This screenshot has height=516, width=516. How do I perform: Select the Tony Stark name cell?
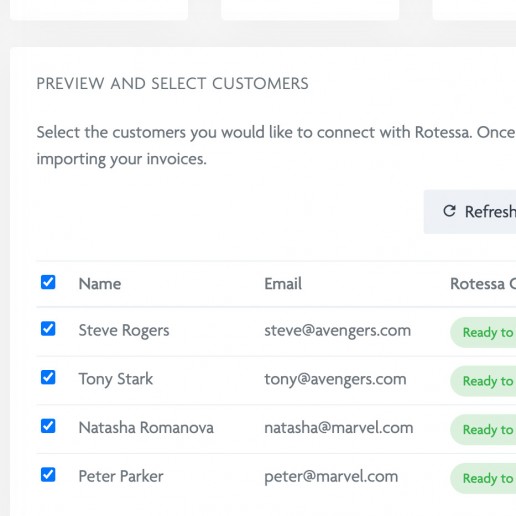116,379
